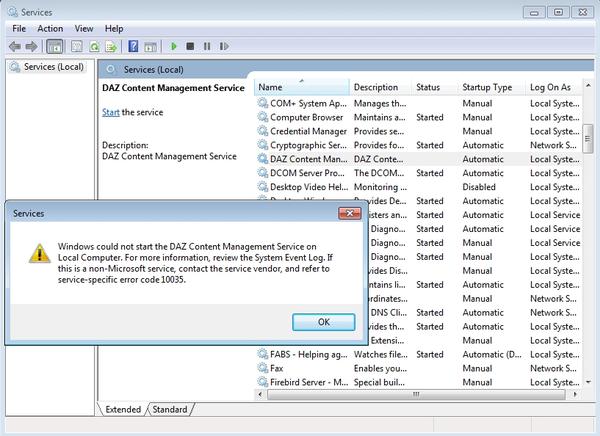The height and width of the screenshot is (436, 600).
Task: Open the Help toolbar icon
Action: coord(133,47)
